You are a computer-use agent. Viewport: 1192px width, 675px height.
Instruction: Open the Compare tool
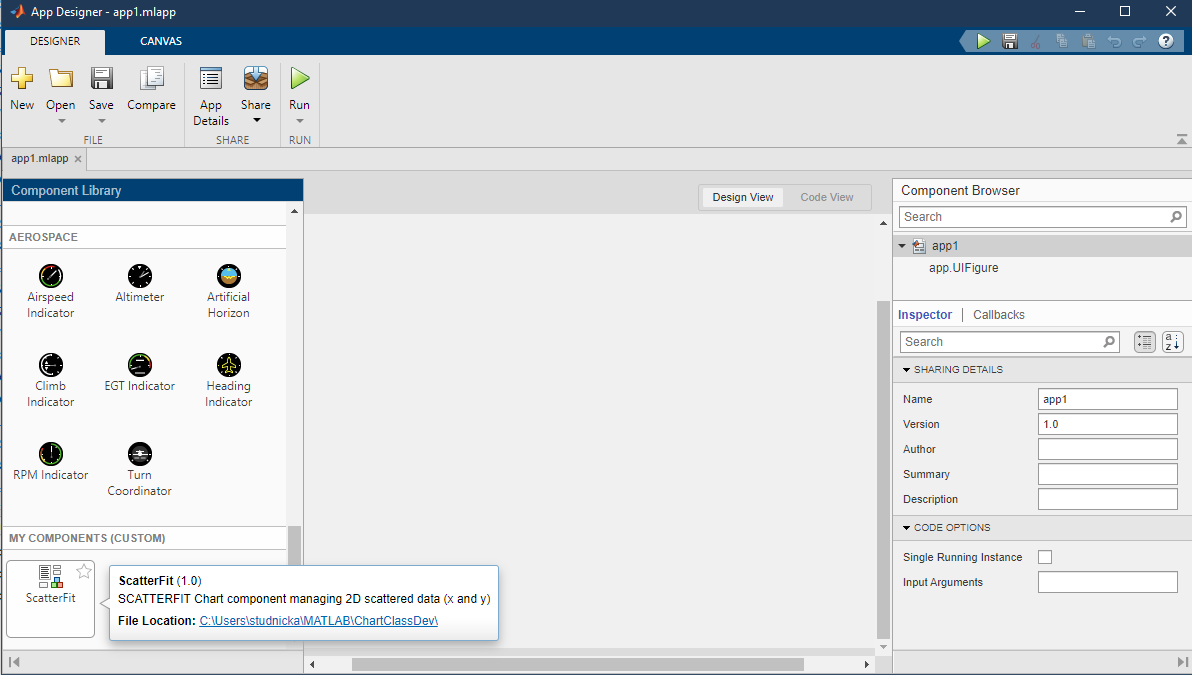(x=151, y=89)
